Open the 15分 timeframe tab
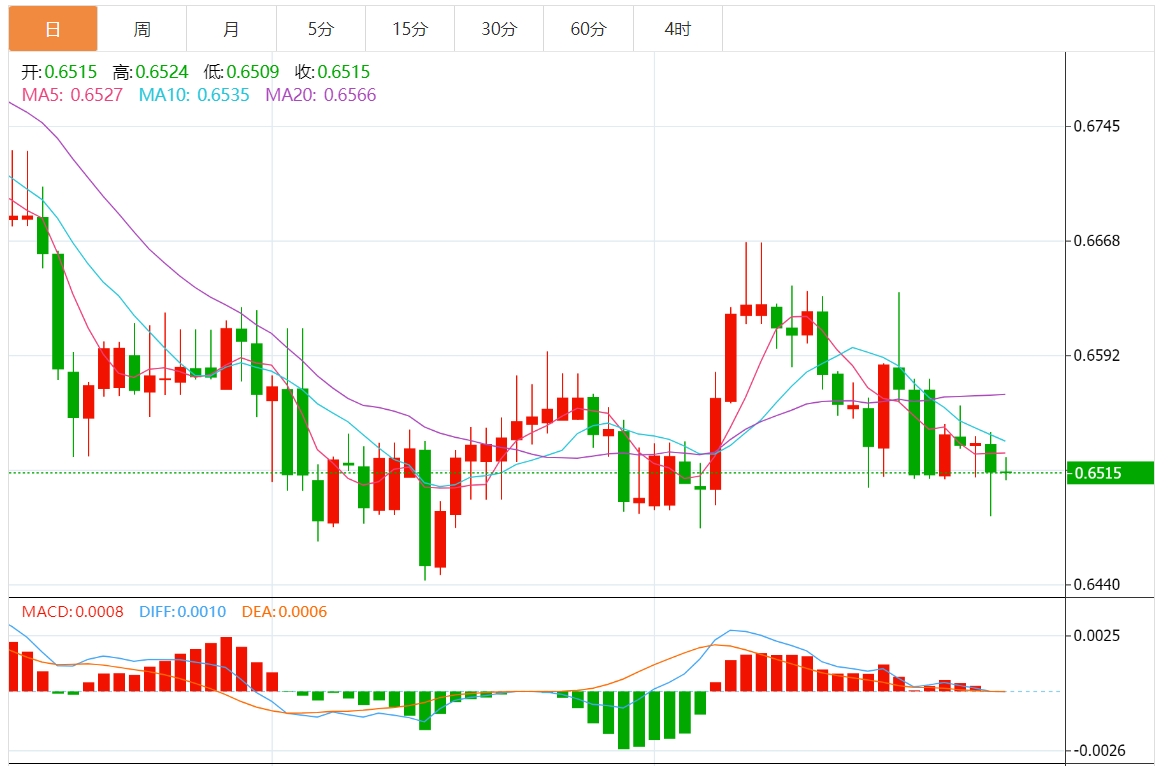The width and height of the screenshot is (1171, 766). (x=410, y=29)
